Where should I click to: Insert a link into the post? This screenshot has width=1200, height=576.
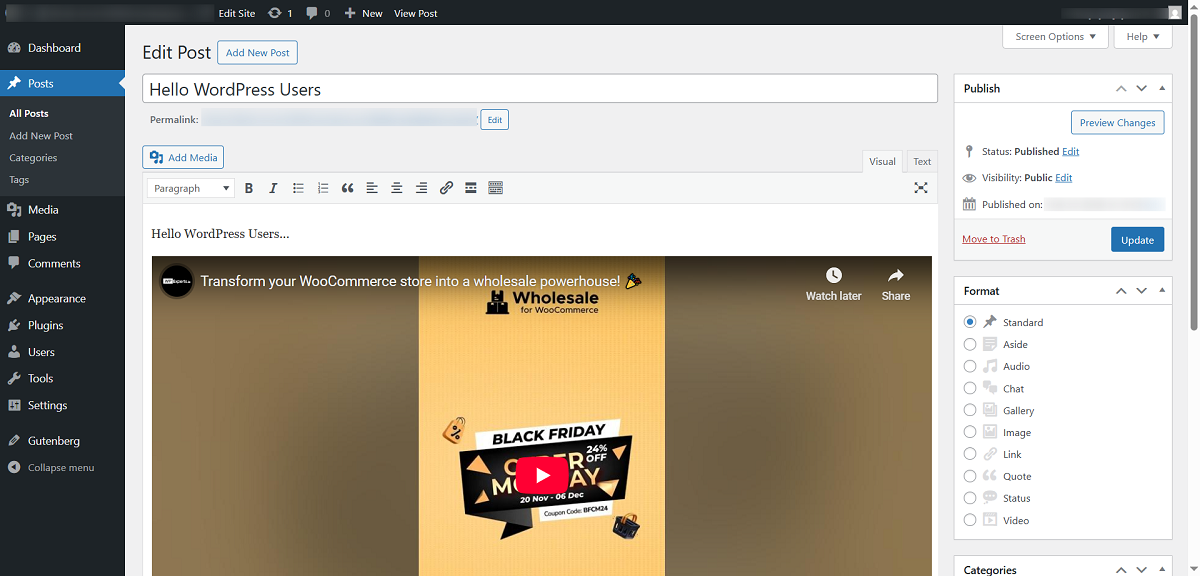(446, 187)
